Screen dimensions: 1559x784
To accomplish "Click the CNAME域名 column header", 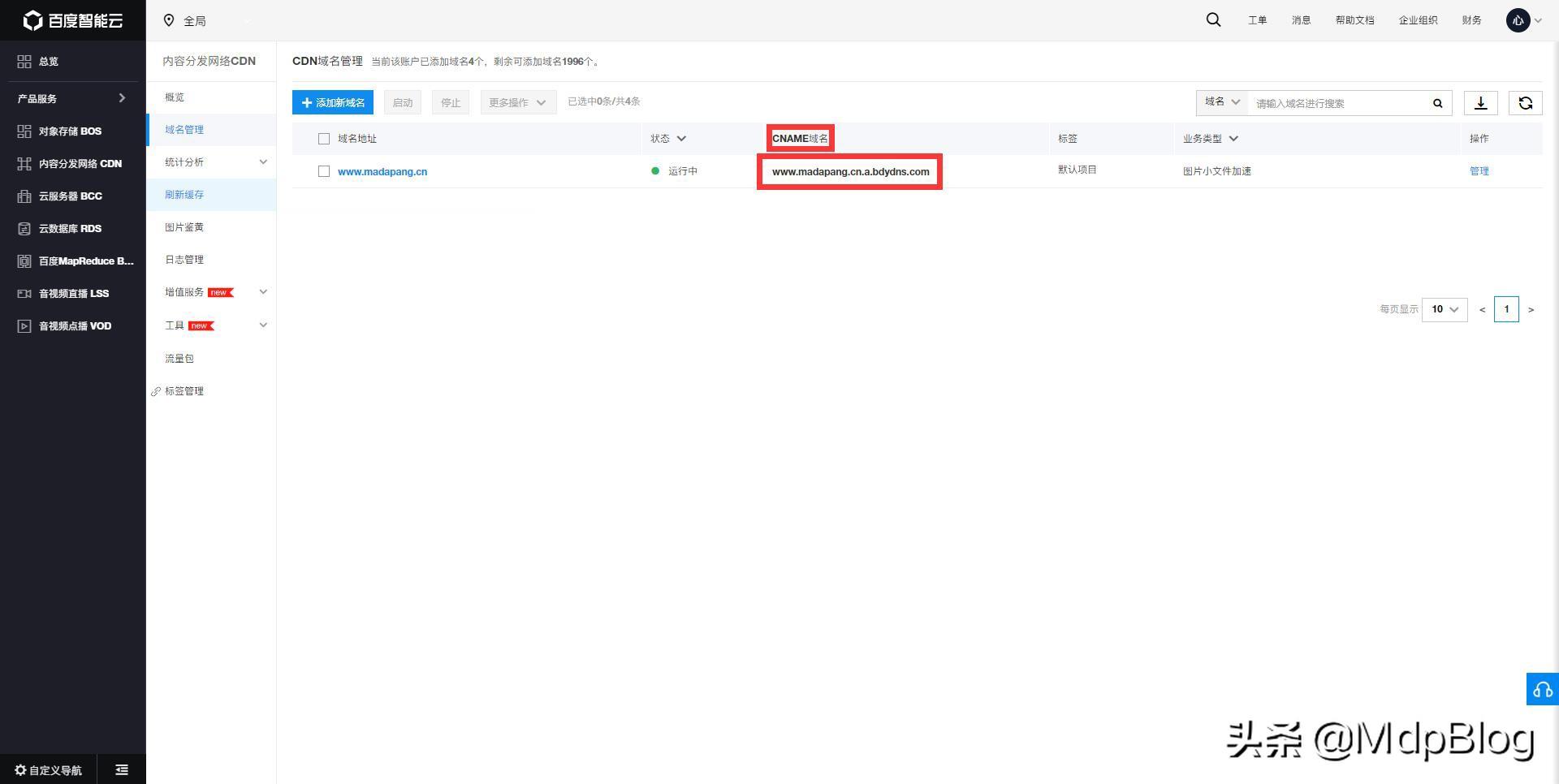I will coord(800,139).
